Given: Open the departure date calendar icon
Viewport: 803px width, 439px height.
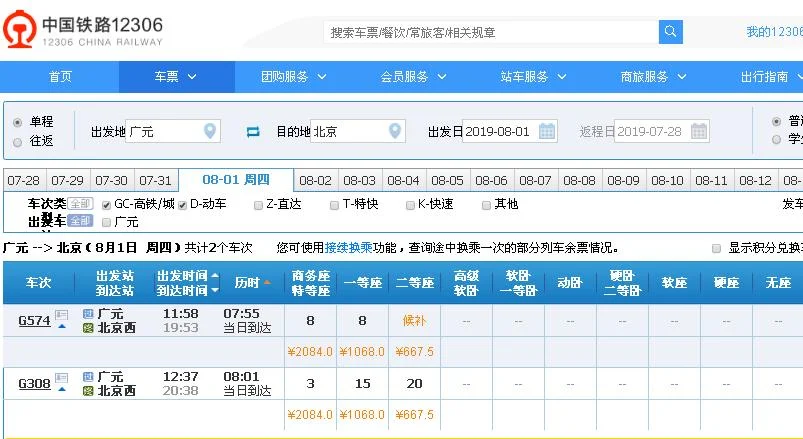Looking at the screenshot, I should [547, 131].
